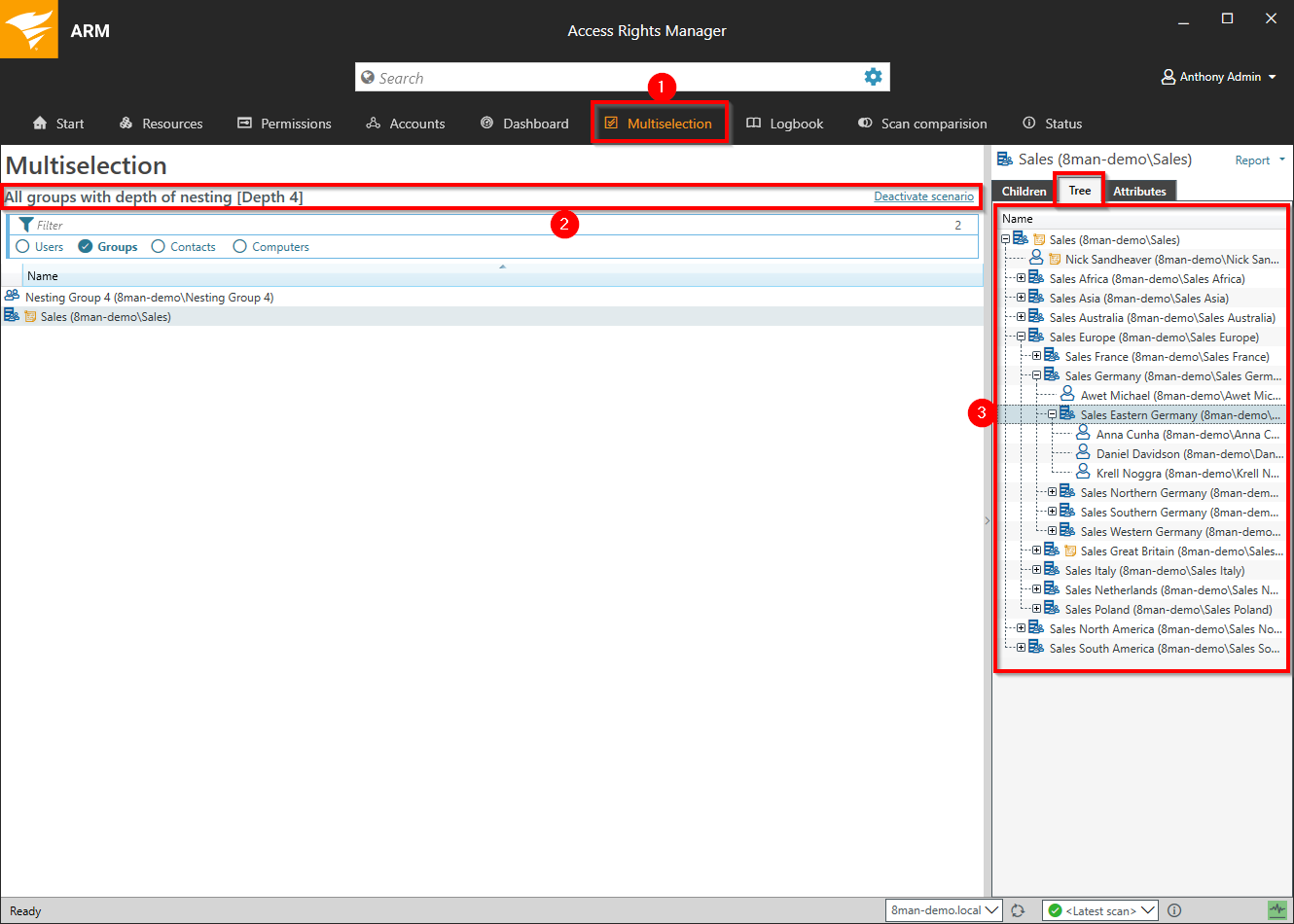Click the SolarWinds logo icon
The height and width of the screenshot is (924, 1294).
(29, 29)
